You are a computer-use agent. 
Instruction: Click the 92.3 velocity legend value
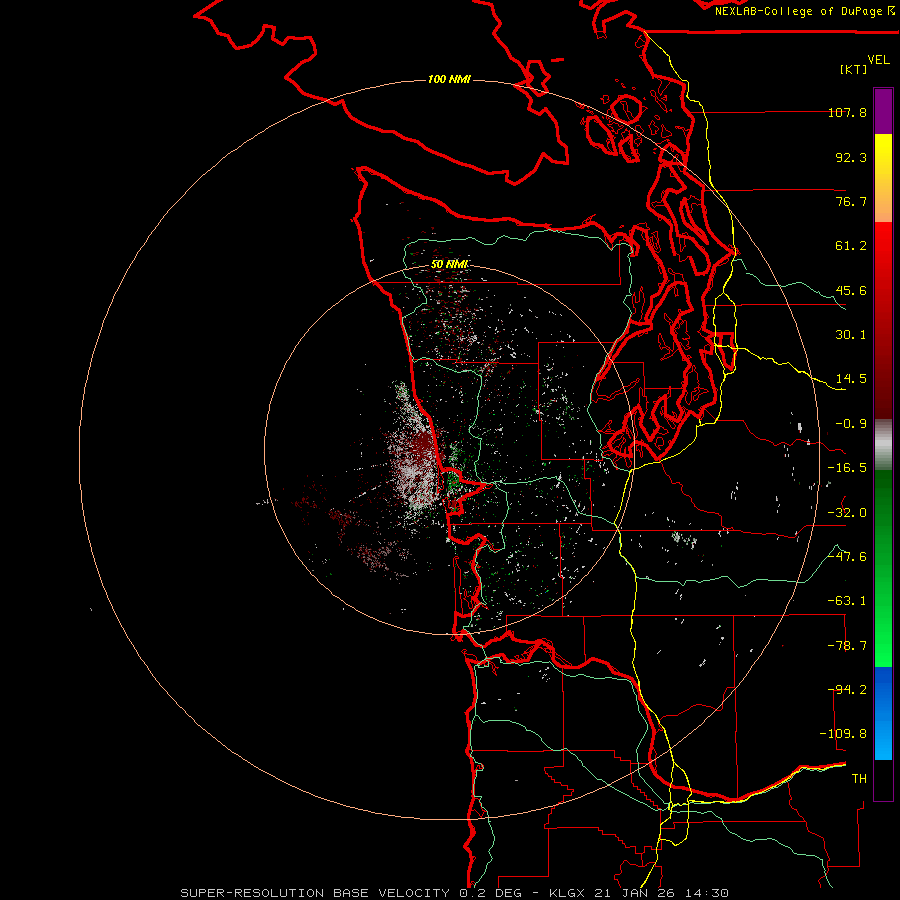tap(851, 157)
